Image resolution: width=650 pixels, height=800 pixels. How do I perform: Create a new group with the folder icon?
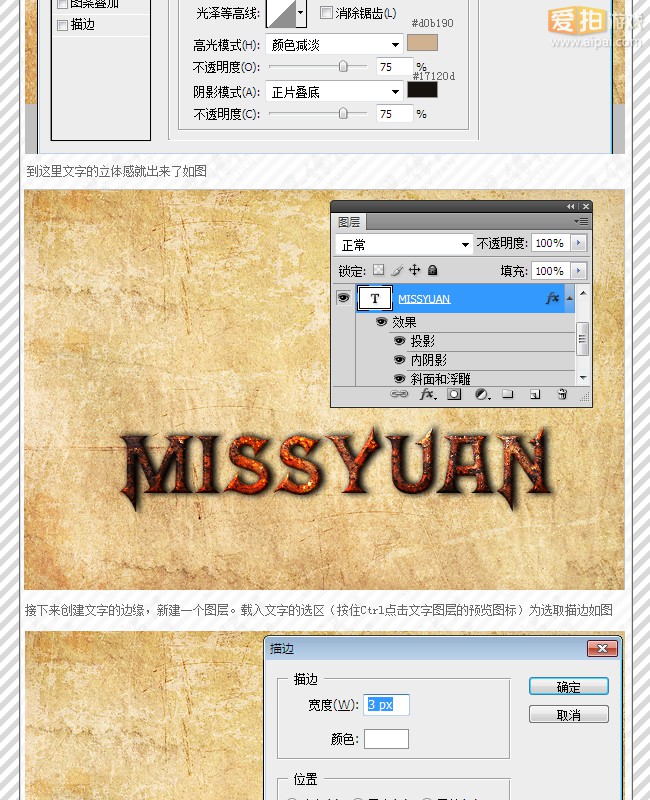[508, 393]
